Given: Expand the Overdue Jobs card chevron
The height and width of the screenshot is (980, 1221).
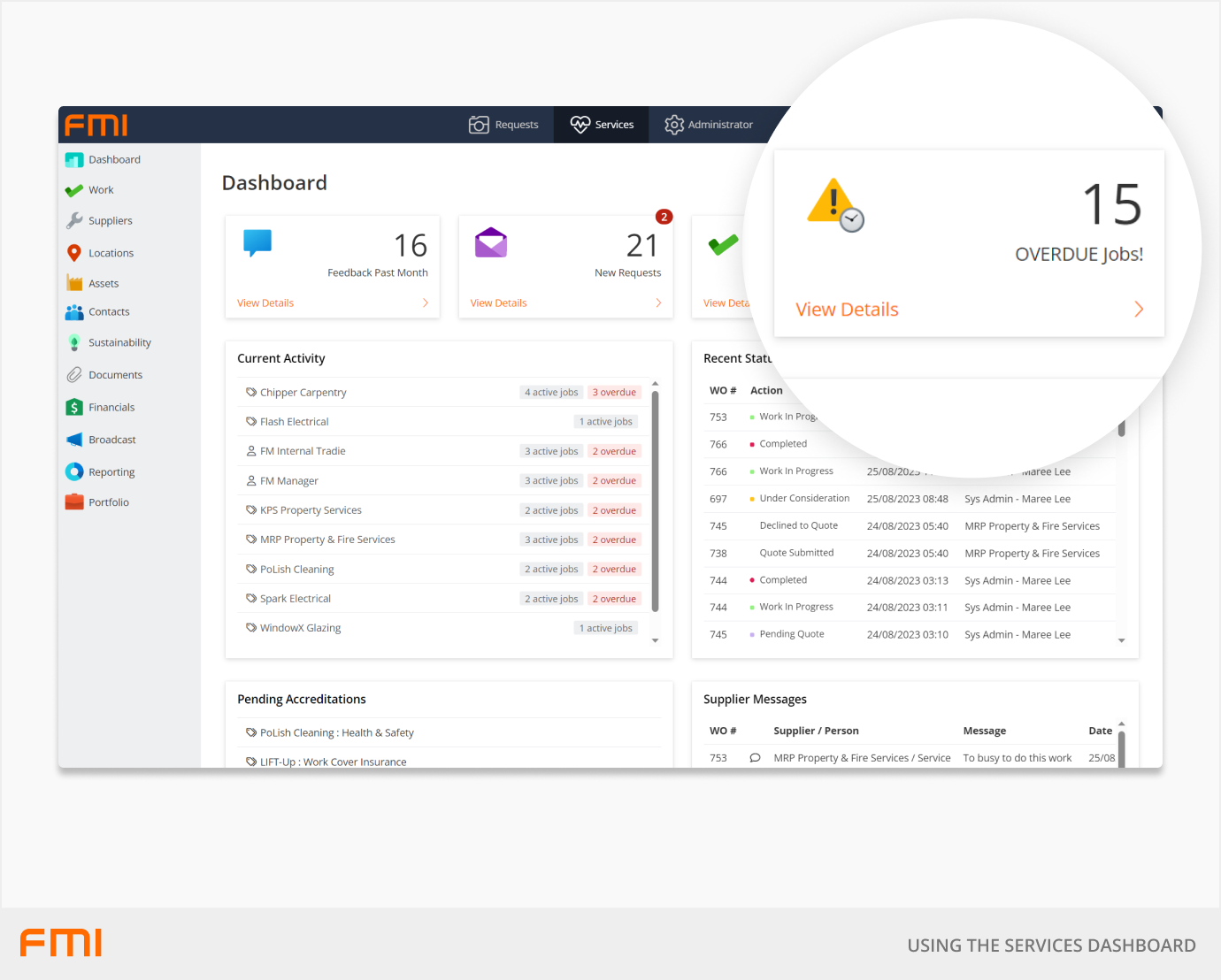Looking at the screenshot, I should [1139, 310].
